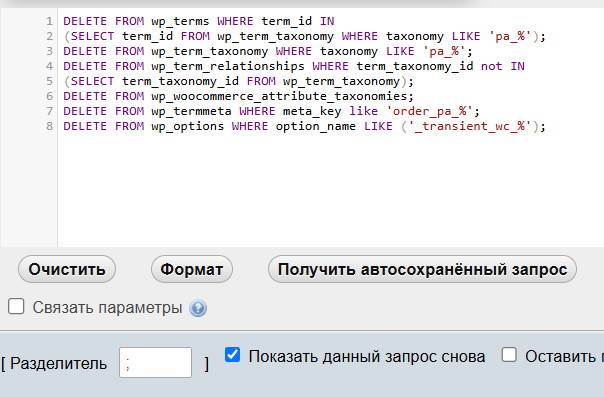Open help icon next to Связать параметры

[198, 308]
